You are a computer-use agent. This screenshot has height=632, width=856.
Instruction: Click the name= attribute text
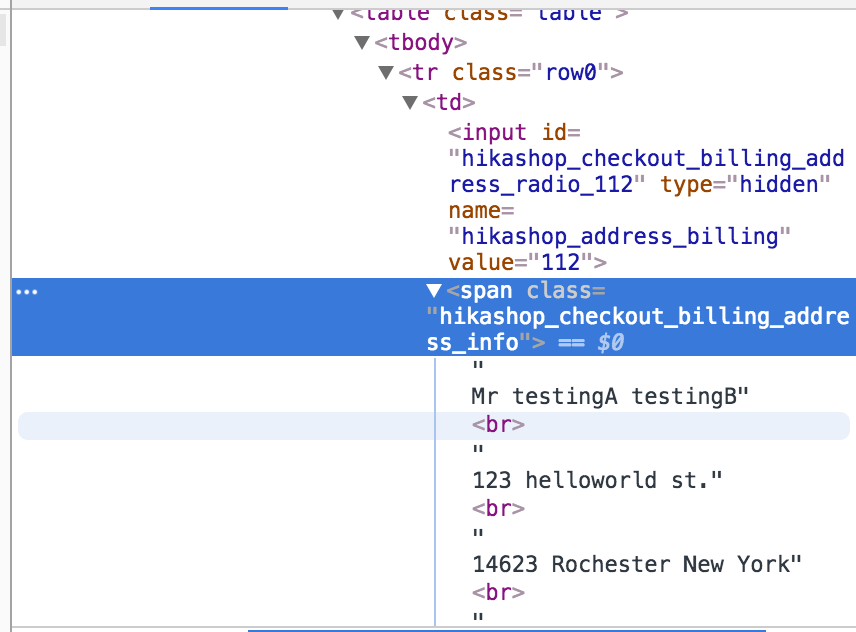[x=481, y=211]
